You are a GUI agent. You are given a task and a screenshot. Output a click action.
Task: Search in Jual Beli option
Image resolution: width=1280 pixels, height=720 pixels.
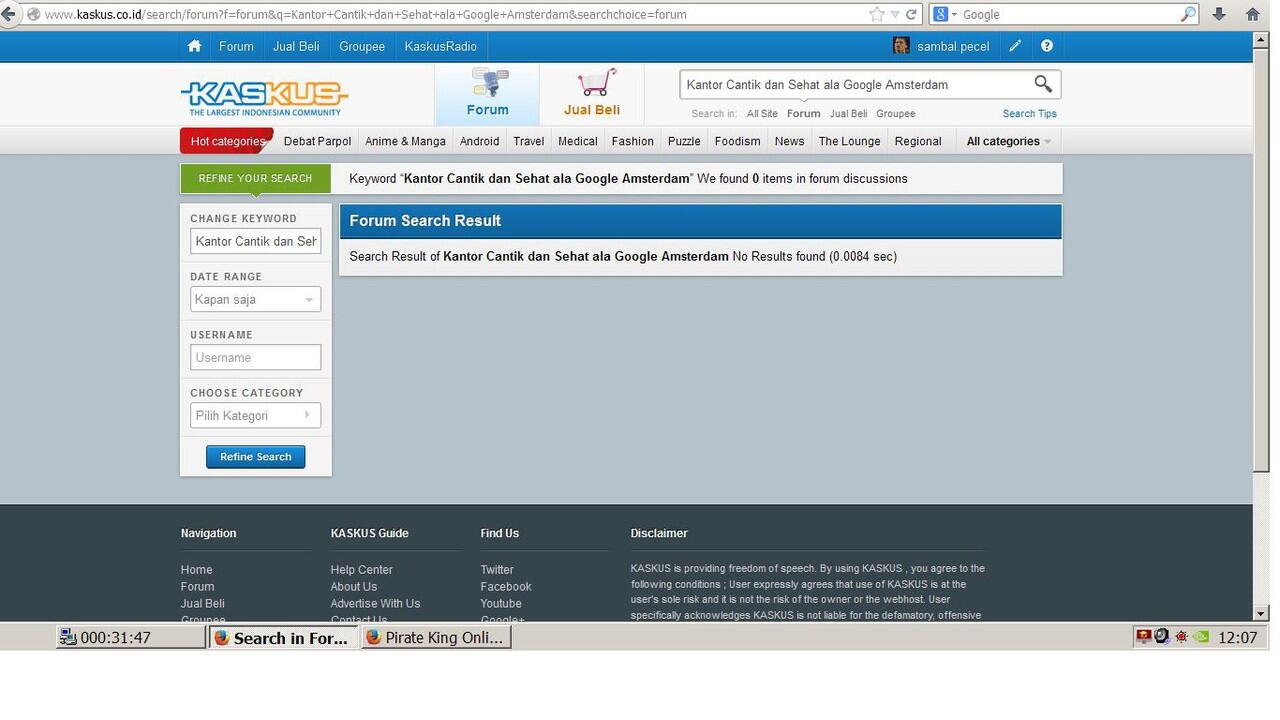tap(848, 114)
